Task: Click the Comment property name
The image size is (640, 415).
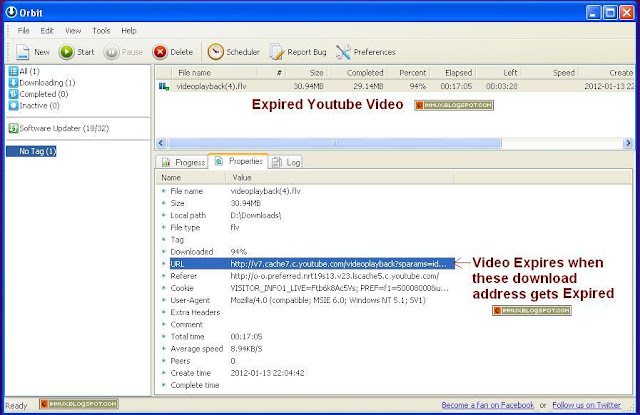Action: [x=187, y=325]
